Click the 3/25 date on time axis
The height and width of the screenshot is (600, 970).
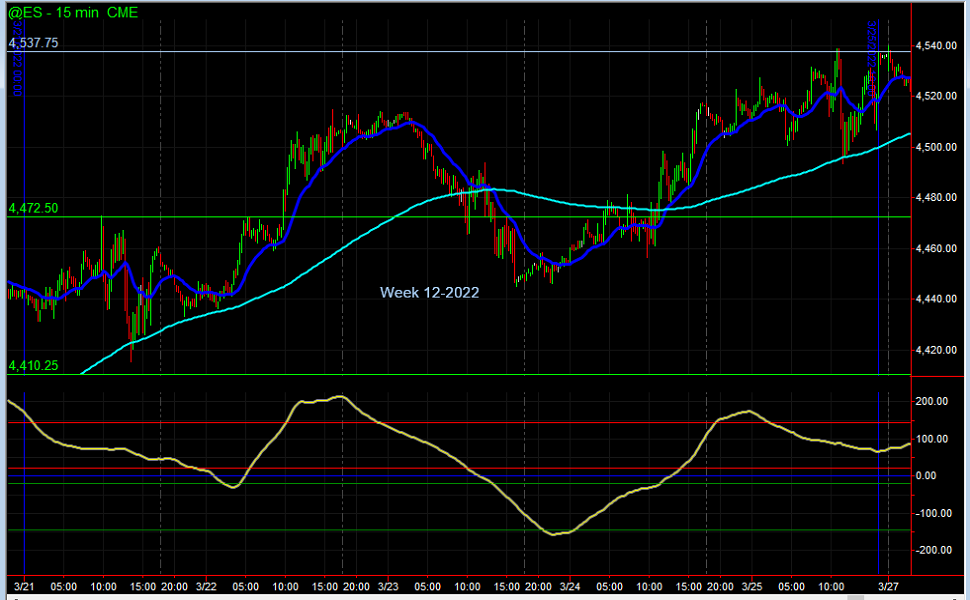[x=752, y=586]
